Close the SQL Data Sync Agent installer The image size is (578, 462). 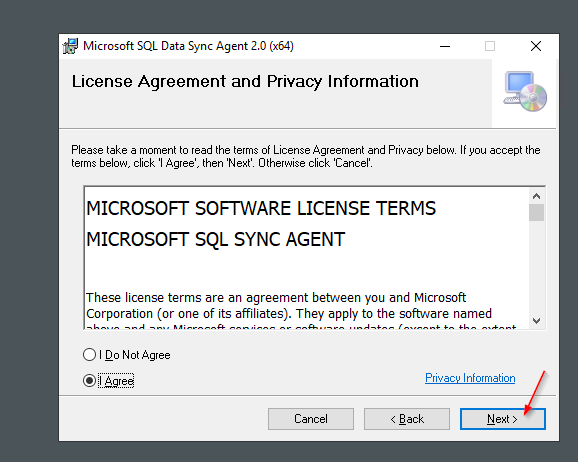[536, 46]
